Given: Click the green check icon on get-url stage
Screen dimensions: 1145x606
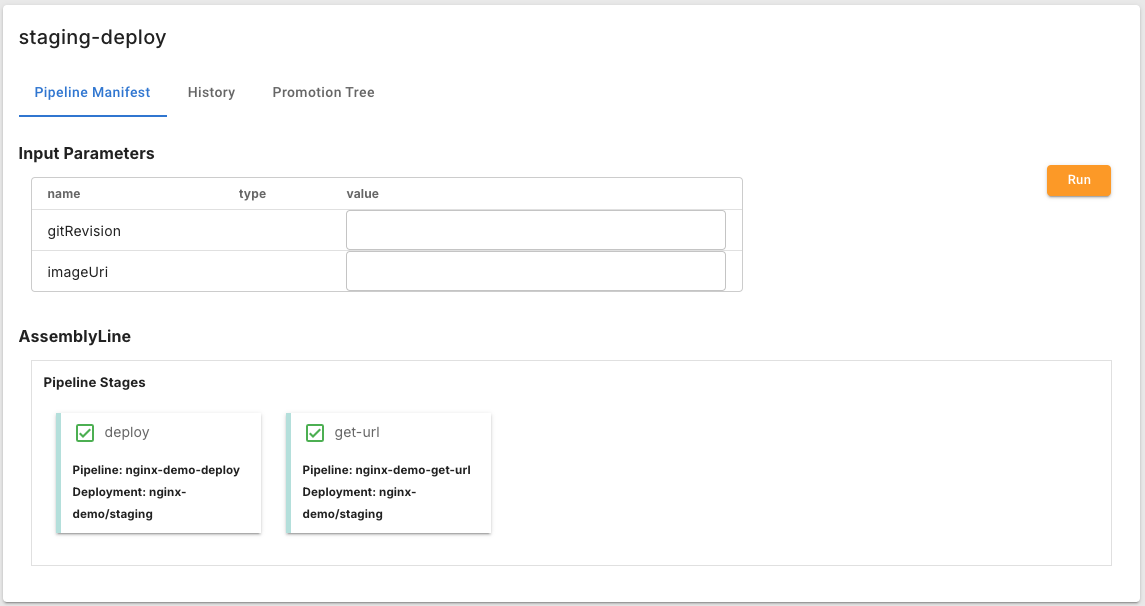Looking at the screenshot, I should 315,433.
